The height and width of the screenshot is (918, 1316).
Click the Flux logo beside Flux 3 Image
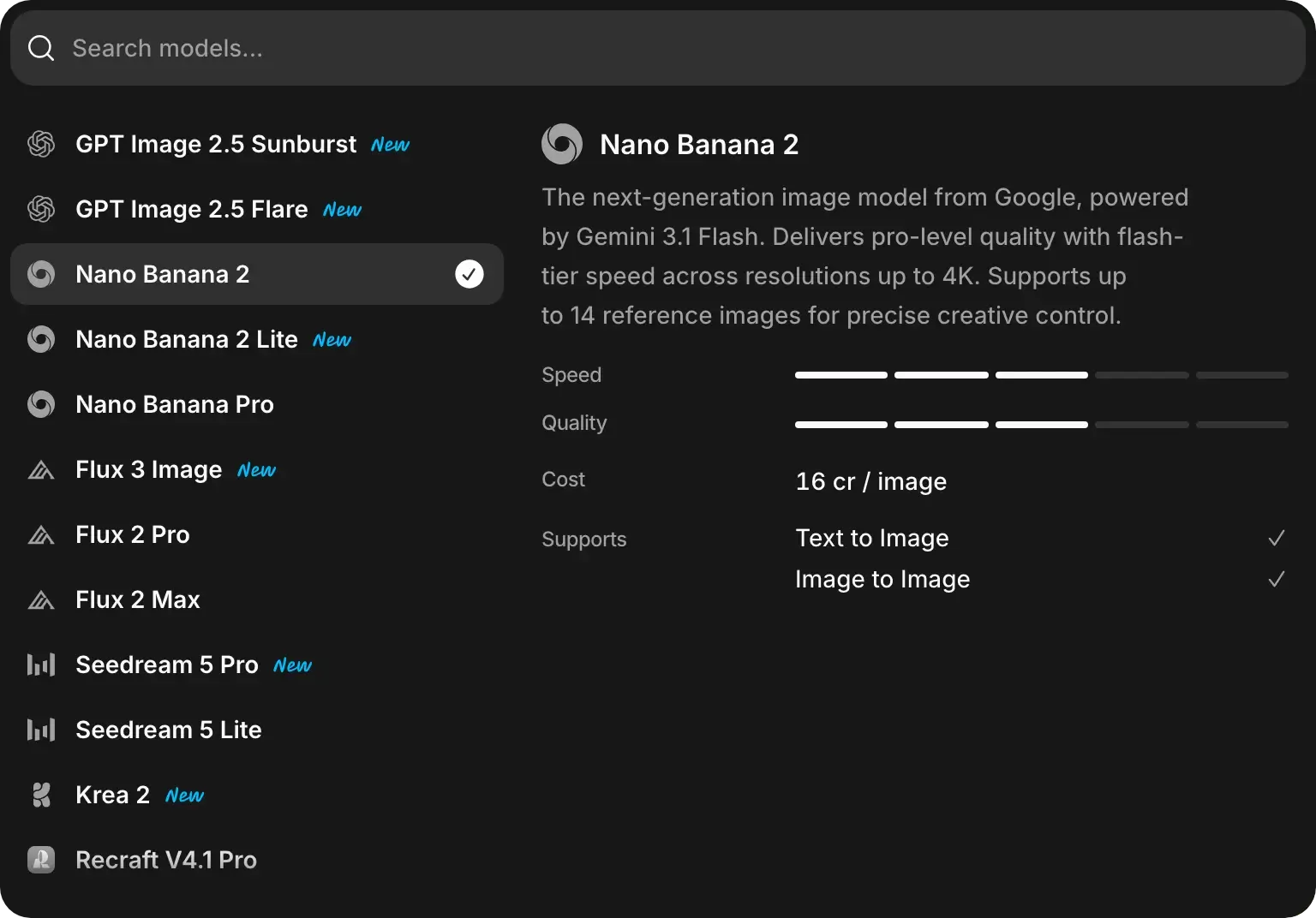[41, 469]
